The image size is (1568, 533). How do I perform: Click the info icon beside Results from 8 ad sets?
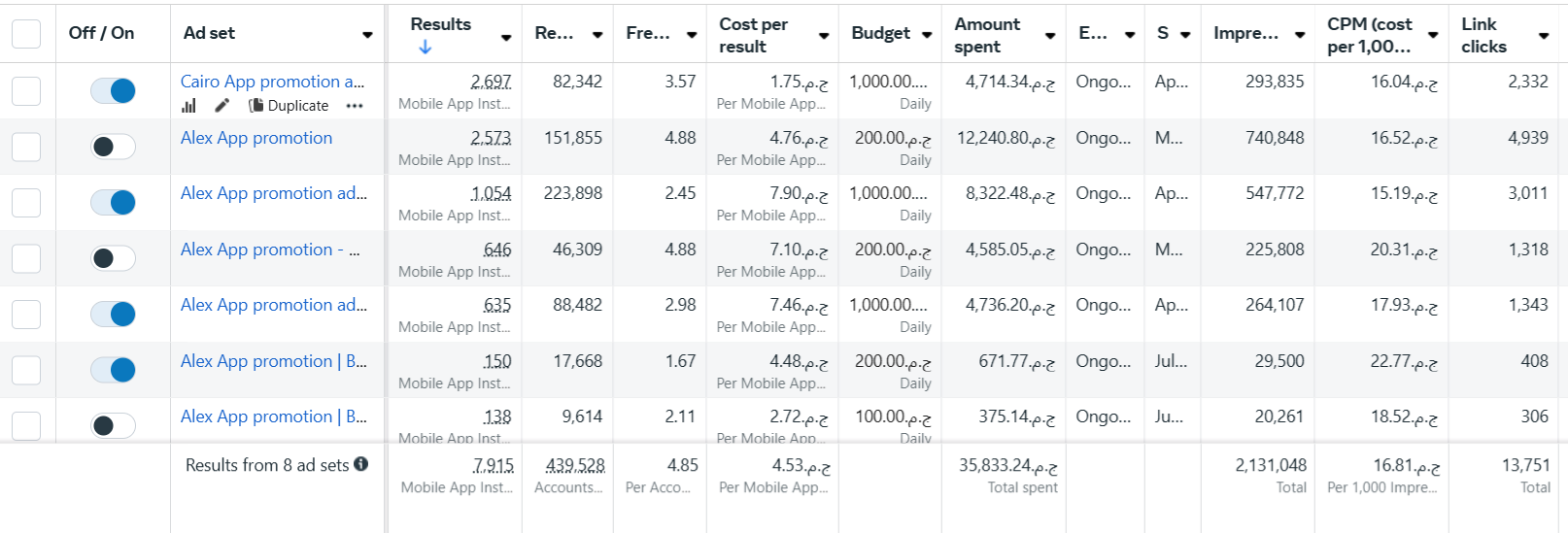(x=361, y=464)
